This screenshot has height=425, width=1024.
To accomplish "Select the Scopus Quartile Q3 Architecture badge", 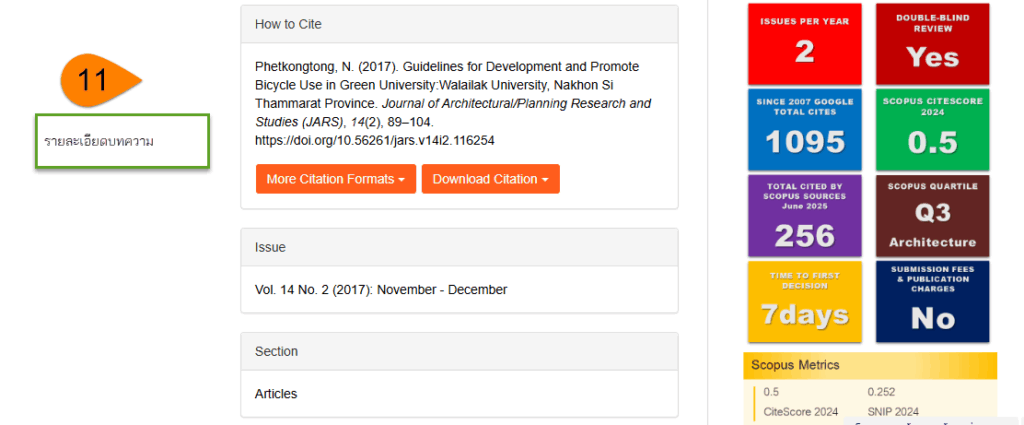I will click(932, 214).
